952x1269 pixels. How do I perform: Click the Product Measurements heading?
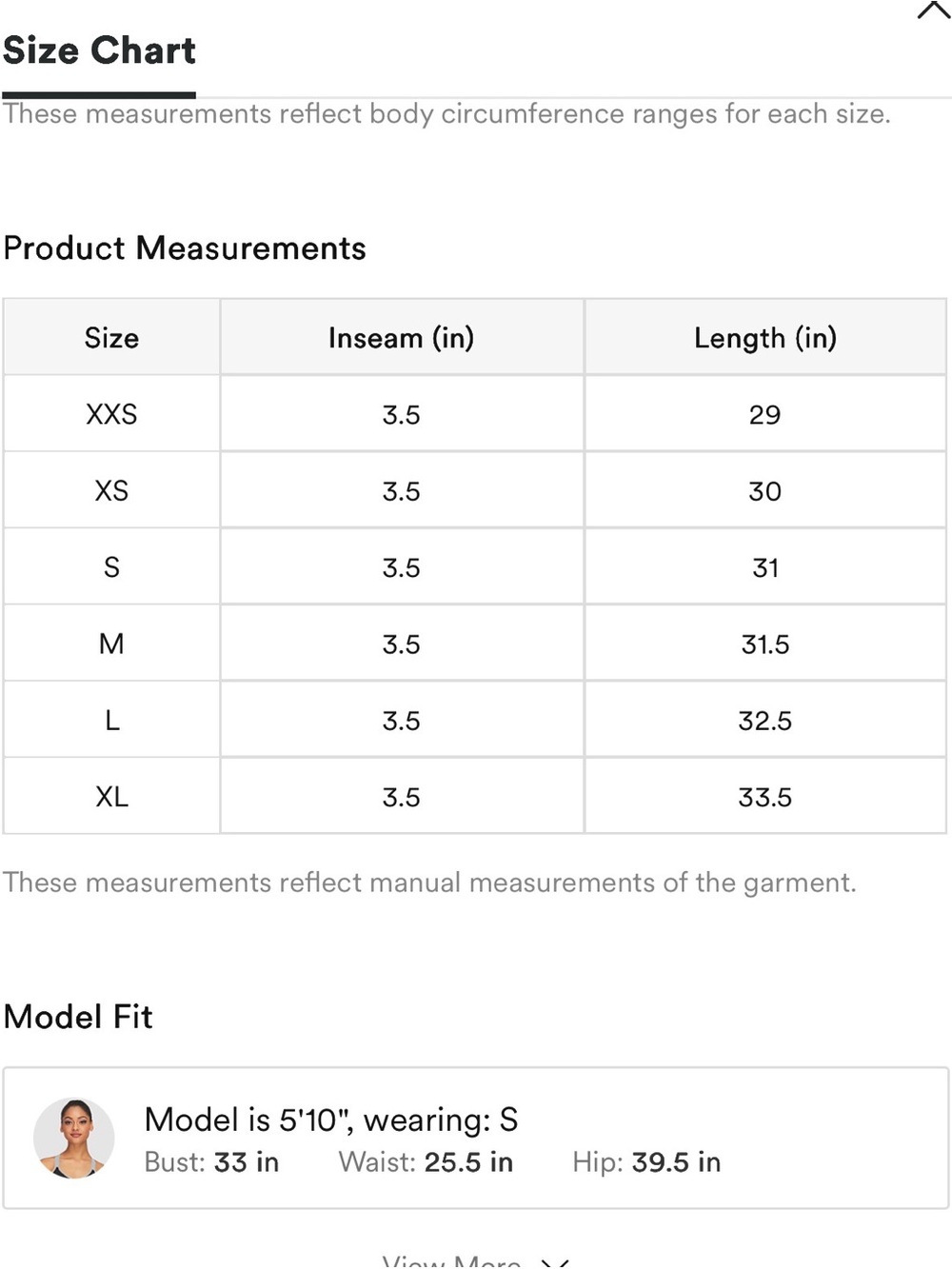pos(185,248)
